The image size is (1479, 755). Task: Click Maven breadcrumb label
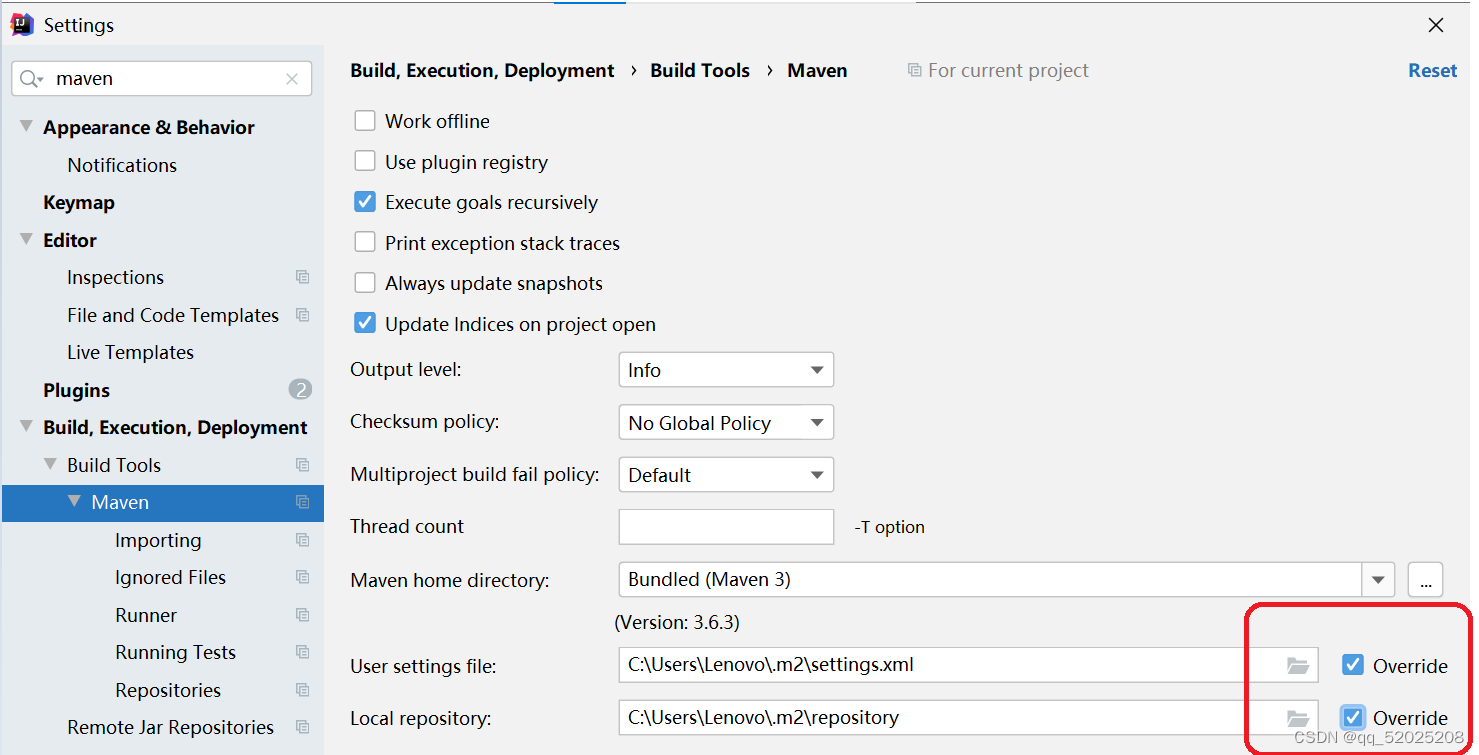click(817, 71)
